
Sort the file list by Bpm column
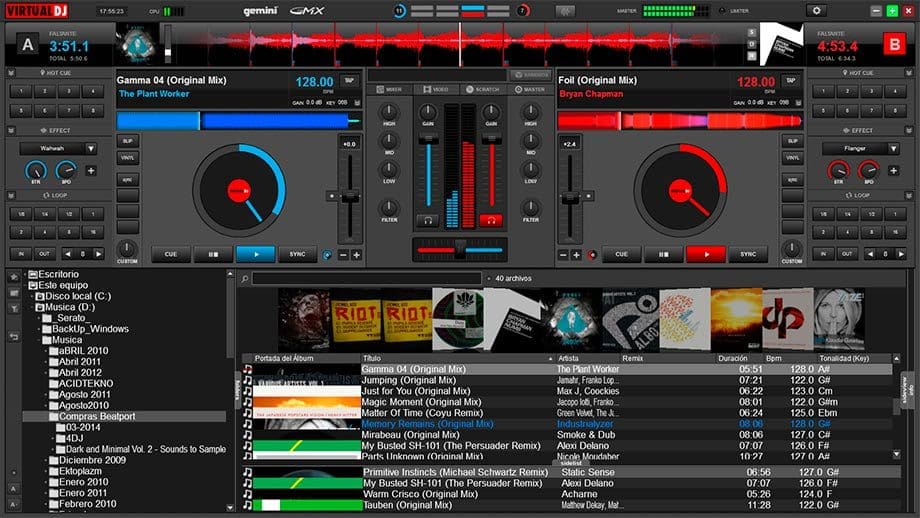click(773, 358)
